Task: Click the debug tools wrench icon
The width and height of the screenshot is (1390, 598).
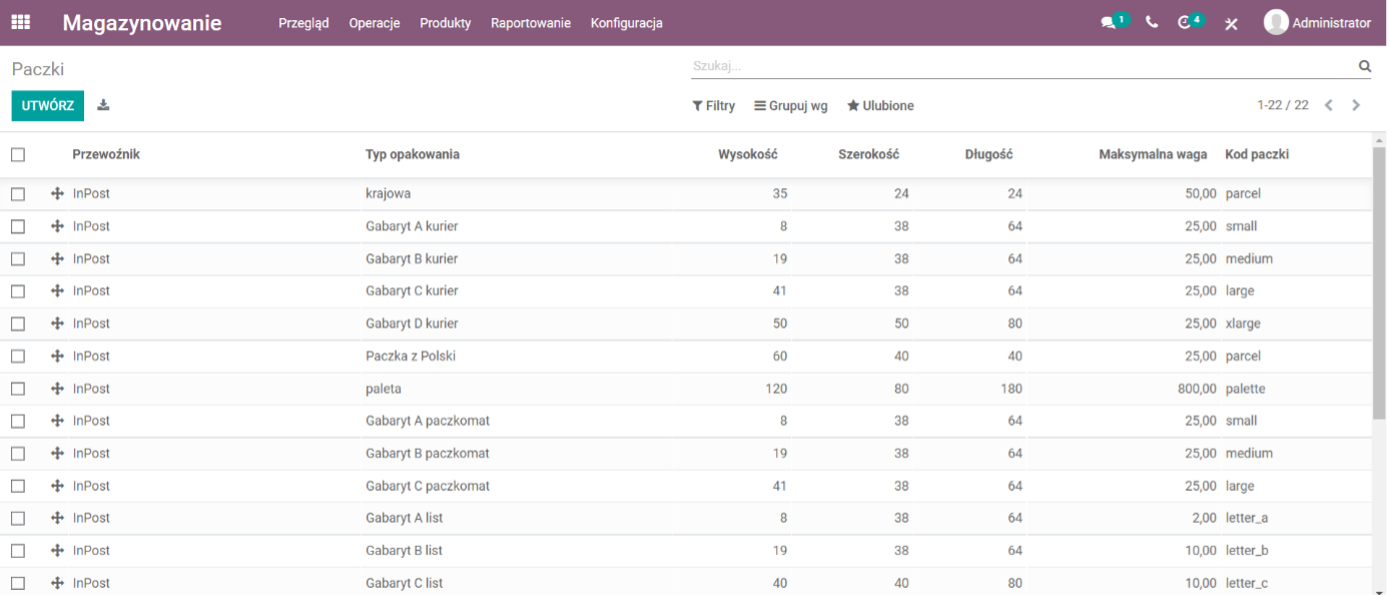Action: pos(1231,23)
